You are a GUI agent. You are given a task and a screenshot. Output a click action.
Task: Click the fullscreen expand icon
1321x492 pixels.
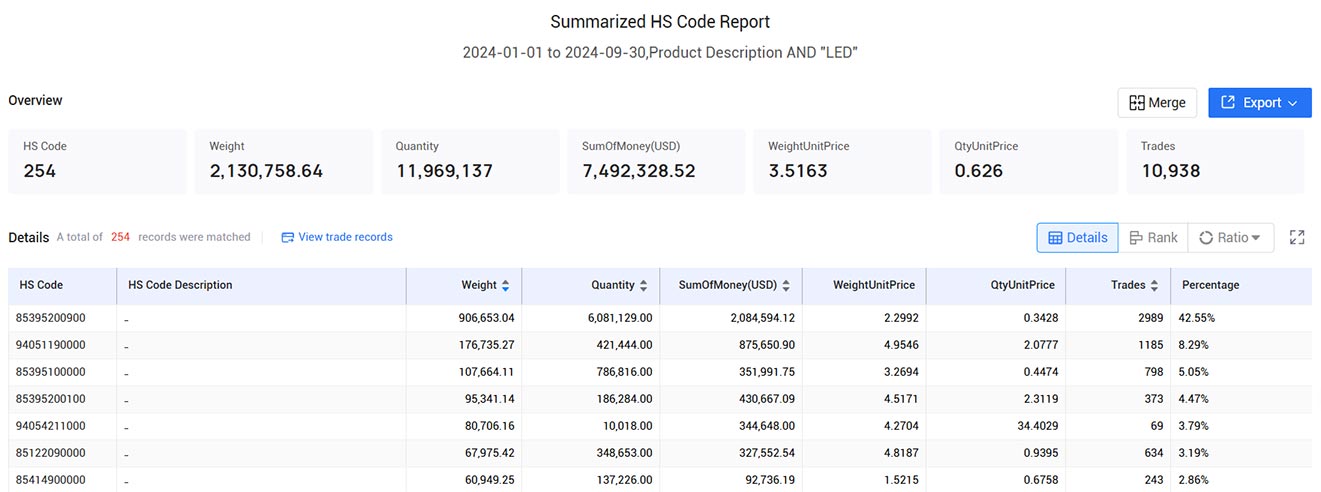click(1297, 237)
